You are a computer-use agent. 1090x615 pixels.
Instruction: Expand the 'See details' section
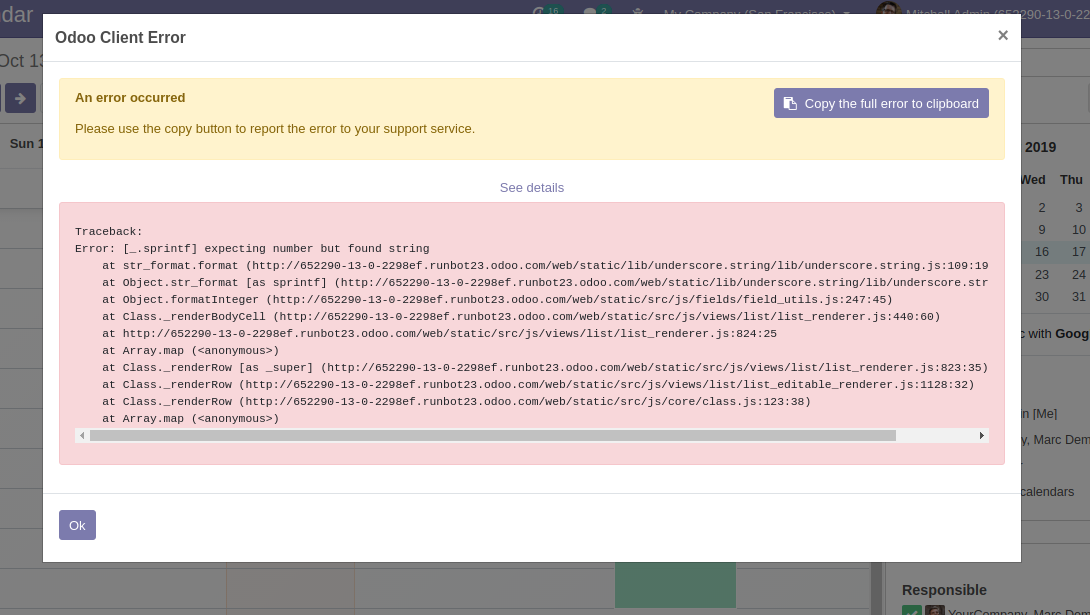click(531, 187)
